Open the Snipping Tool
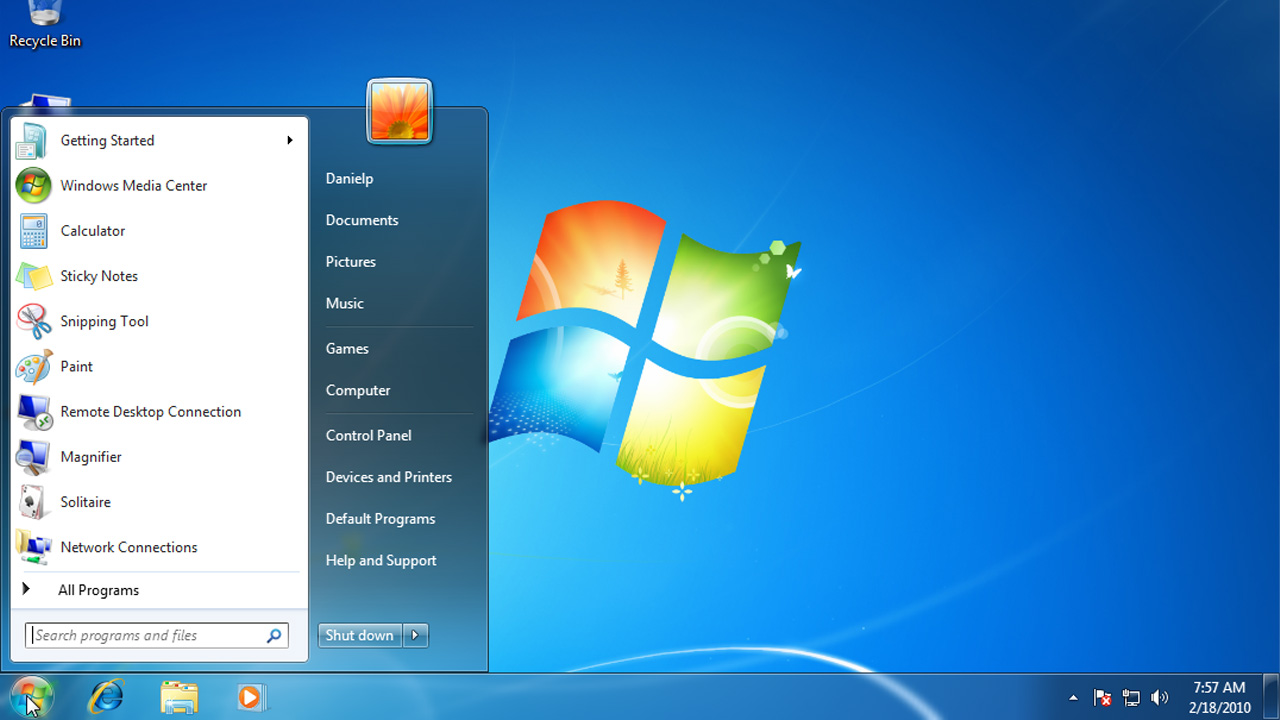The width and height of the screenshot is (1280, 720). tap(103, 321)
